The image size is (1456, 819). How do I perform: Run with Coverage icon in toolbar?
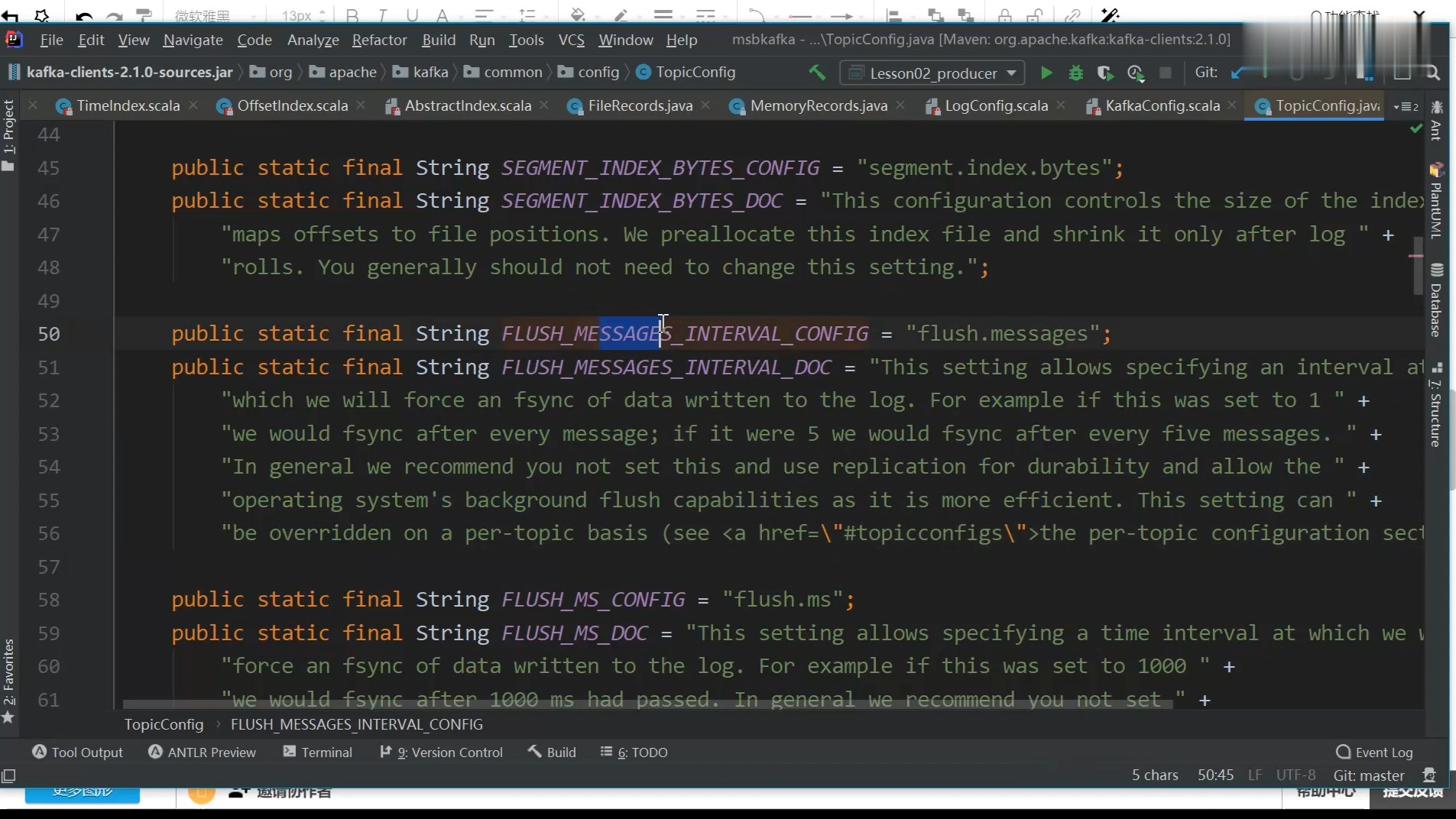(x=1104, y=73)
